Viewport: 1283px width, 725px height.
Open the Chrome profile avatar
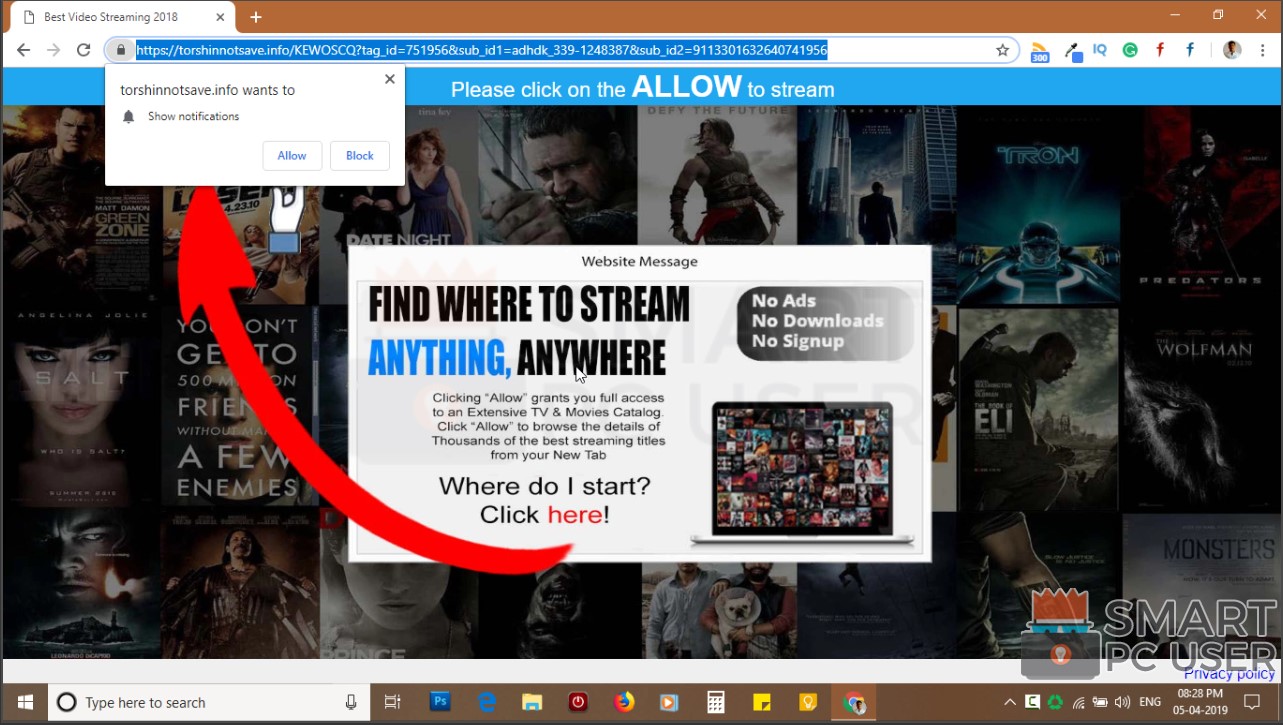coord(1231,49)
